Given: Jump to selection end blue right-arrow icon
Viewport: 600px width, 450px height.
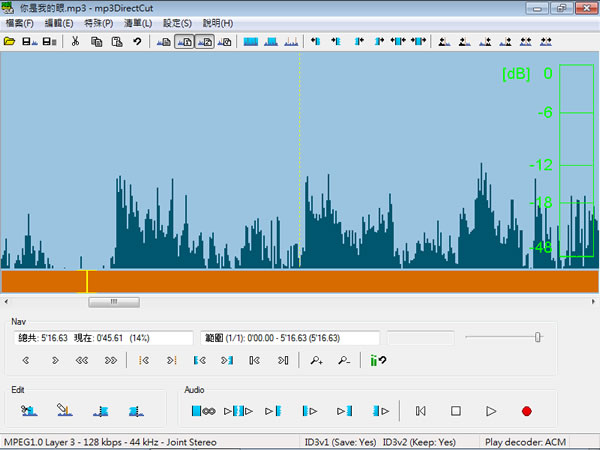Looking at the screenshot, I should point(227,360).
